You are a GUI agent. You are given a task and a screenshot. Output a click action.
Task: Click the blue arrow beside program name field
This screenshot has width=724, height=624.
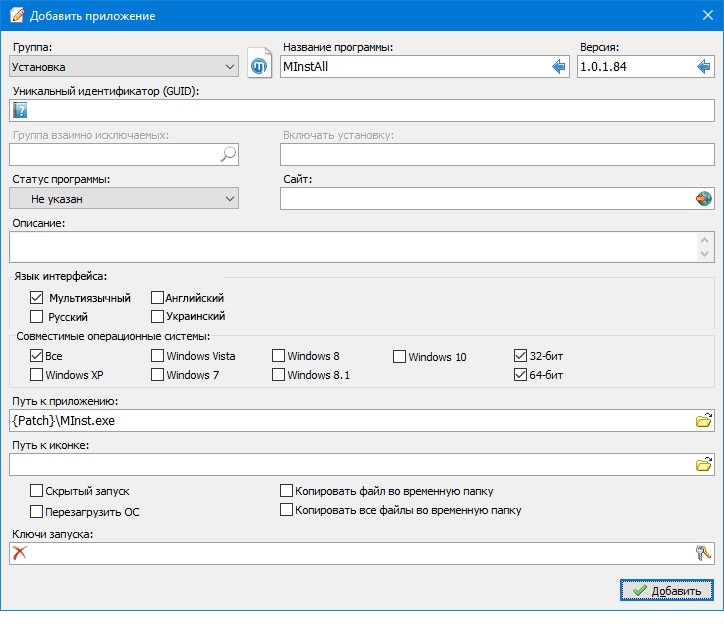coord(559,67)
